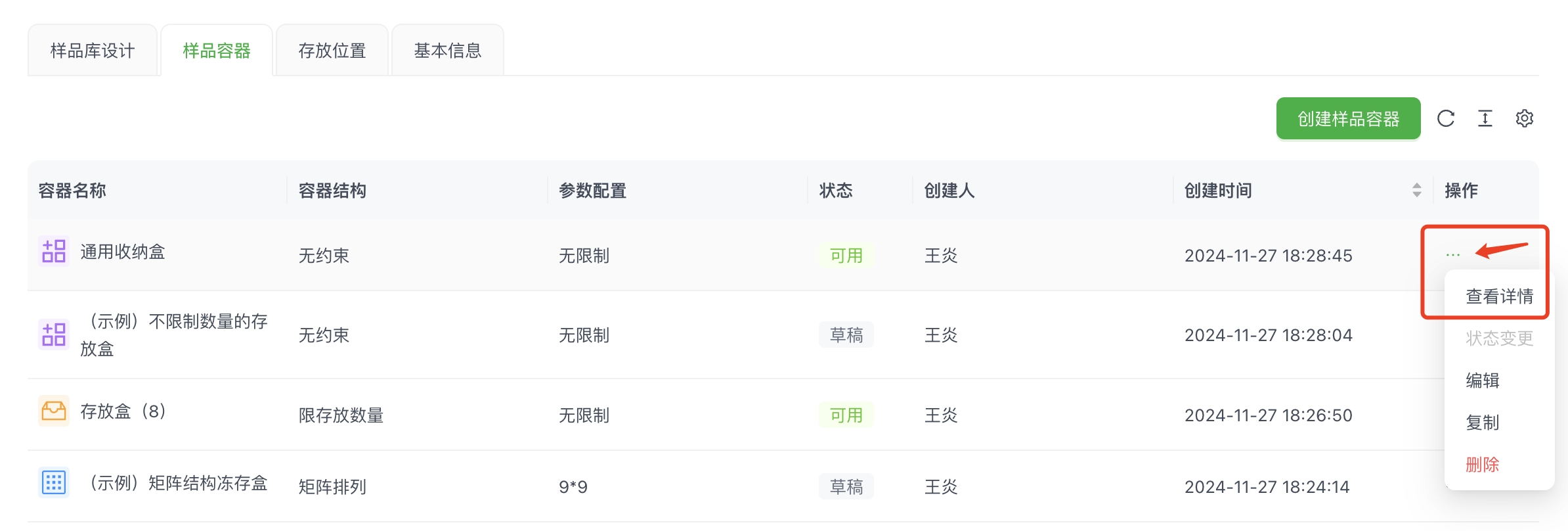The image size is (1568, 531).
Task: Click the 草稿 status tag on 矩阵结构冻存盒 row
Action: [846, 486]
